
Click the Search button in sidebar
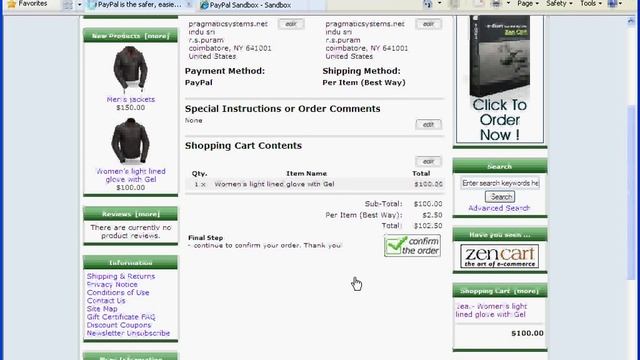coord(500,197)
